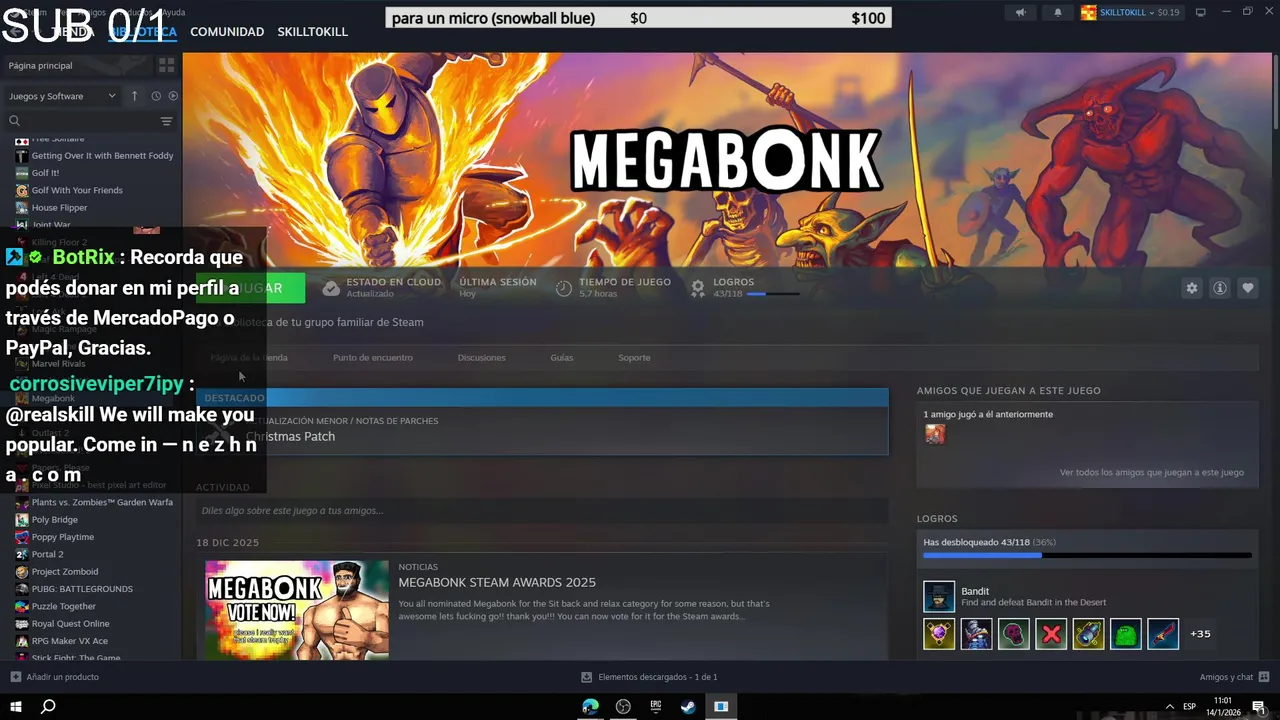Click the Diles algo activity input field

[x=542, y=511]
